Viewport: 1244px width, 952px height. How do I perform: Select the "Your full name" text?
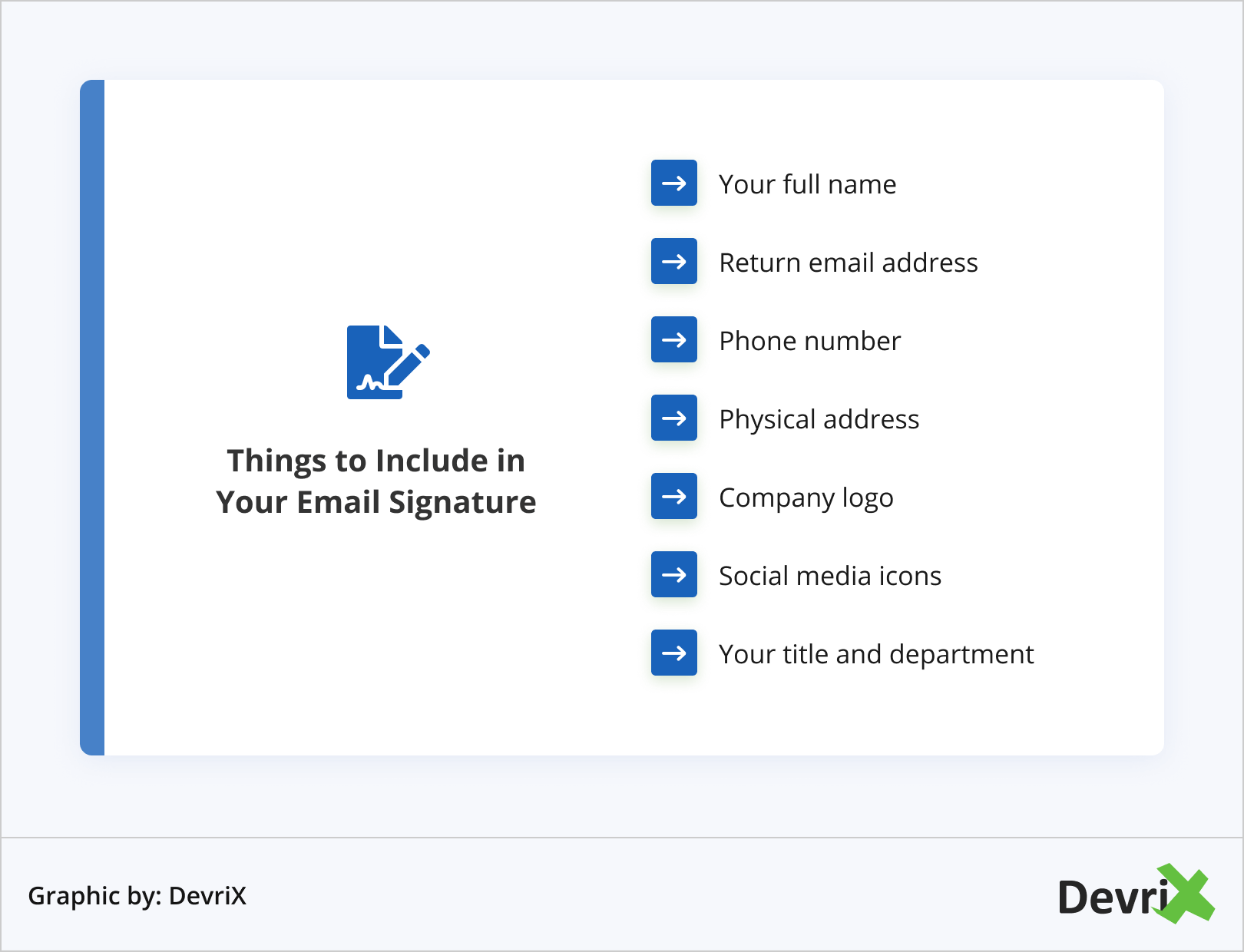[x=807, y=185]
